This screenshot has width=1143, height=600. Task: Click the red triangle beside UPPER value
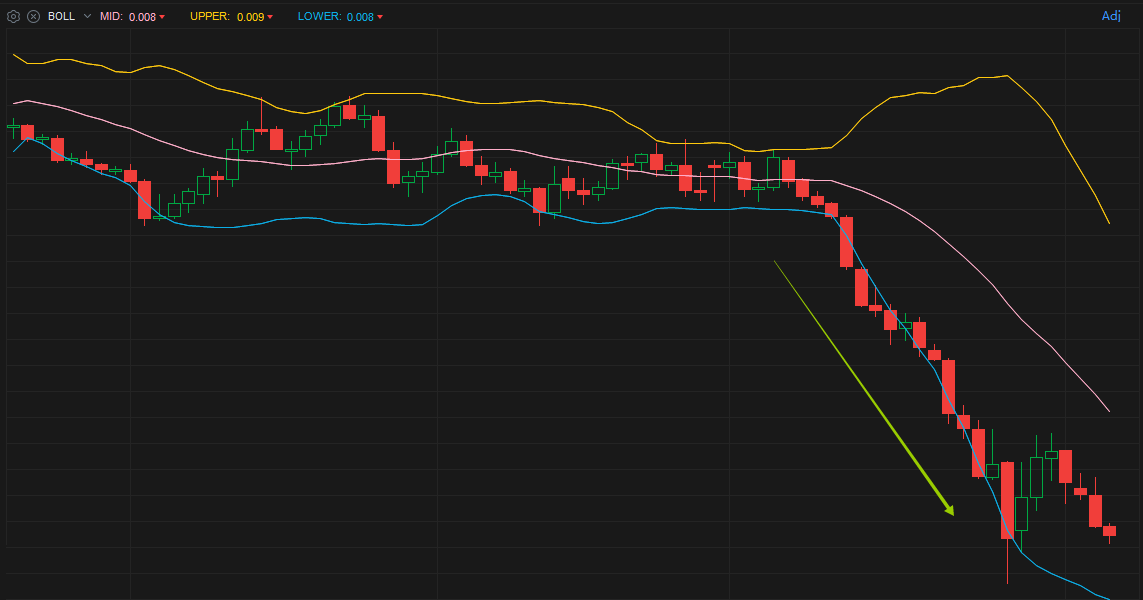pos(271,16)
